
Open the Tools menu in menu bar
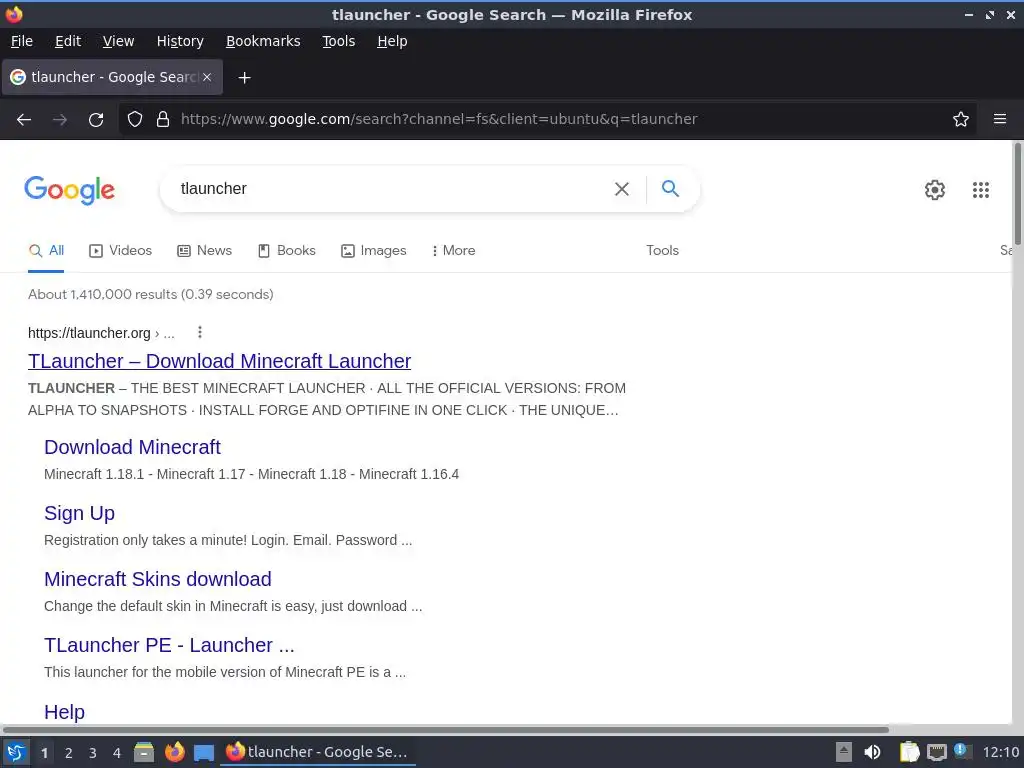(338, 41)
